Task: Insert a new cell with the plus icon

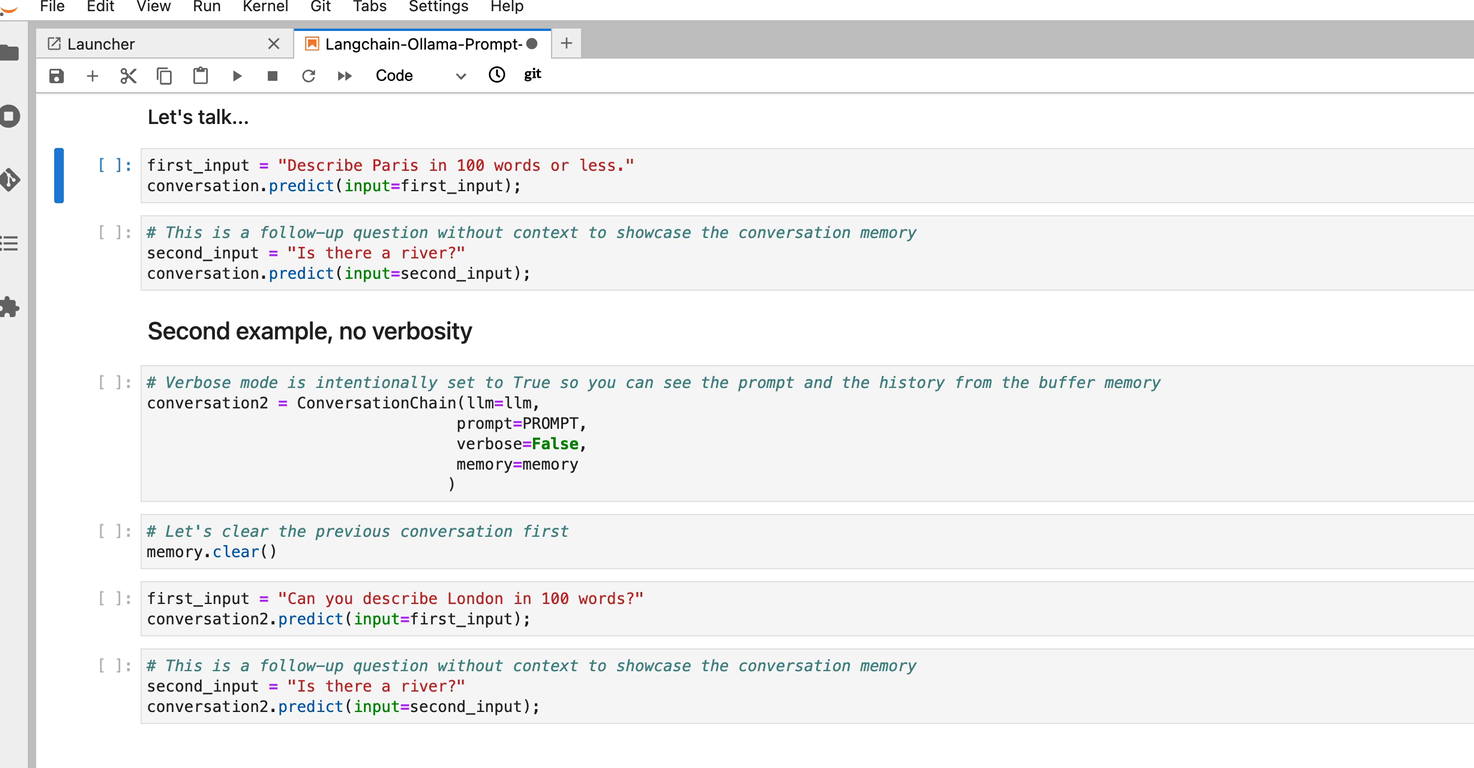Action: [x=92, y=76]
